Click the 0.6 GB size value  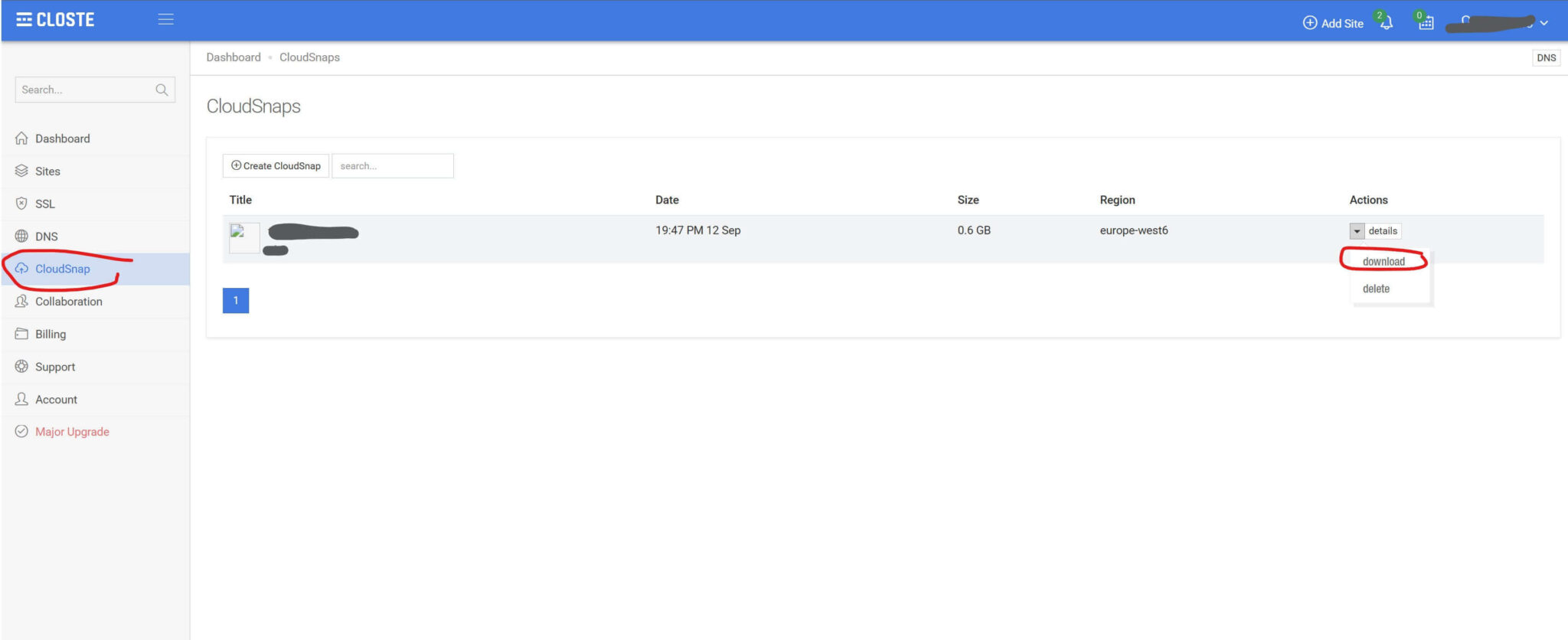pyautogui.click(x=974, y=230)
